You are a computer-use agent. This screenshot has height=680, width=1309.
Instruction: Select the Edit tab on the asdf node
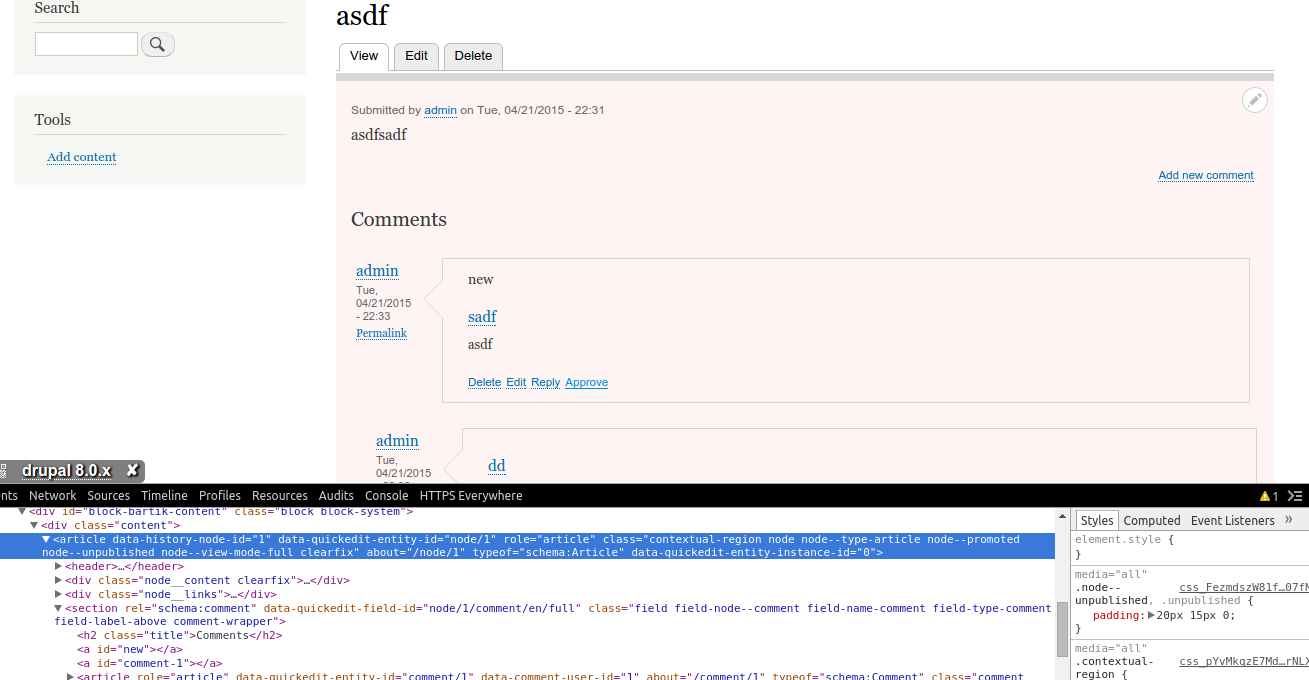tap(416, 57)
